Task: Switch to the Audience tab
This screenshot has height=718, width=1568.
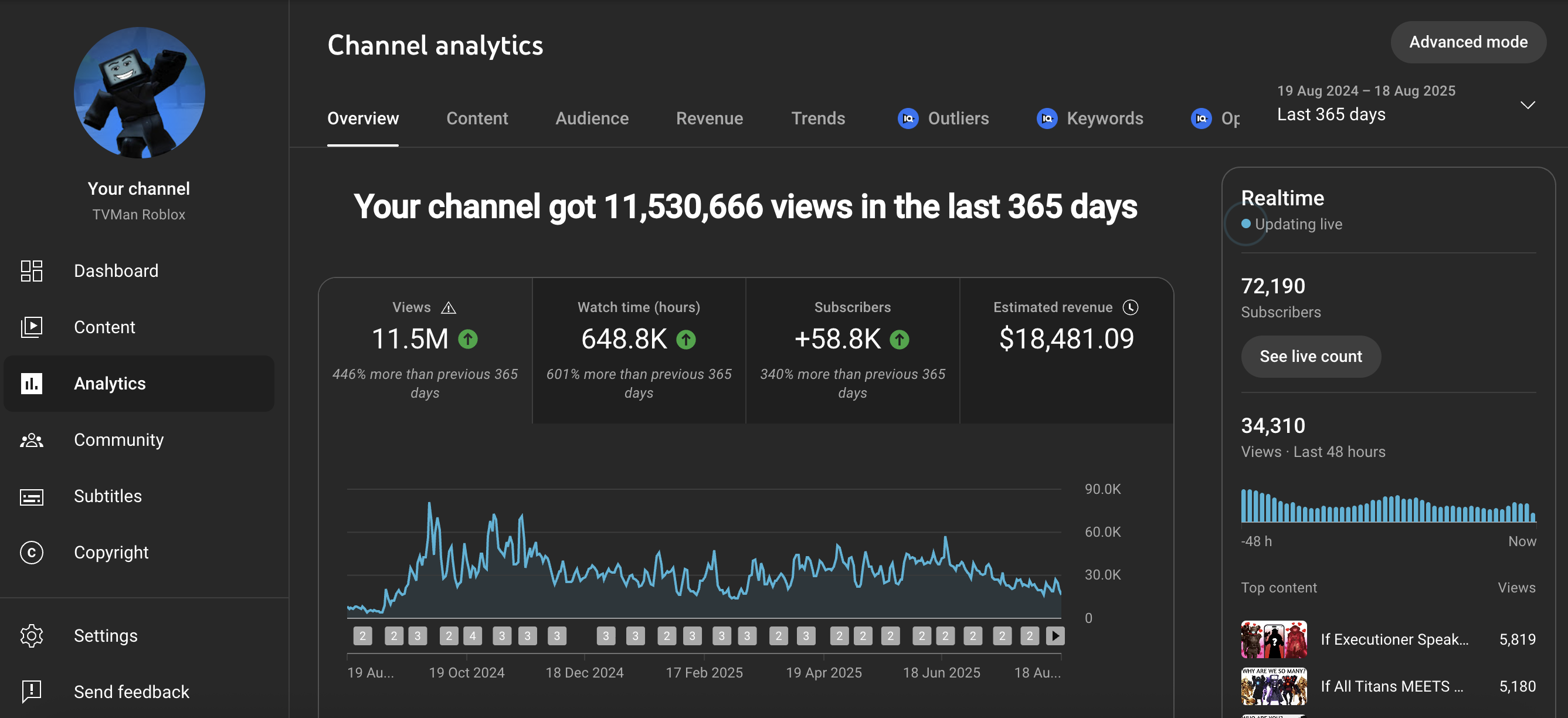Action: pos(592,118)
